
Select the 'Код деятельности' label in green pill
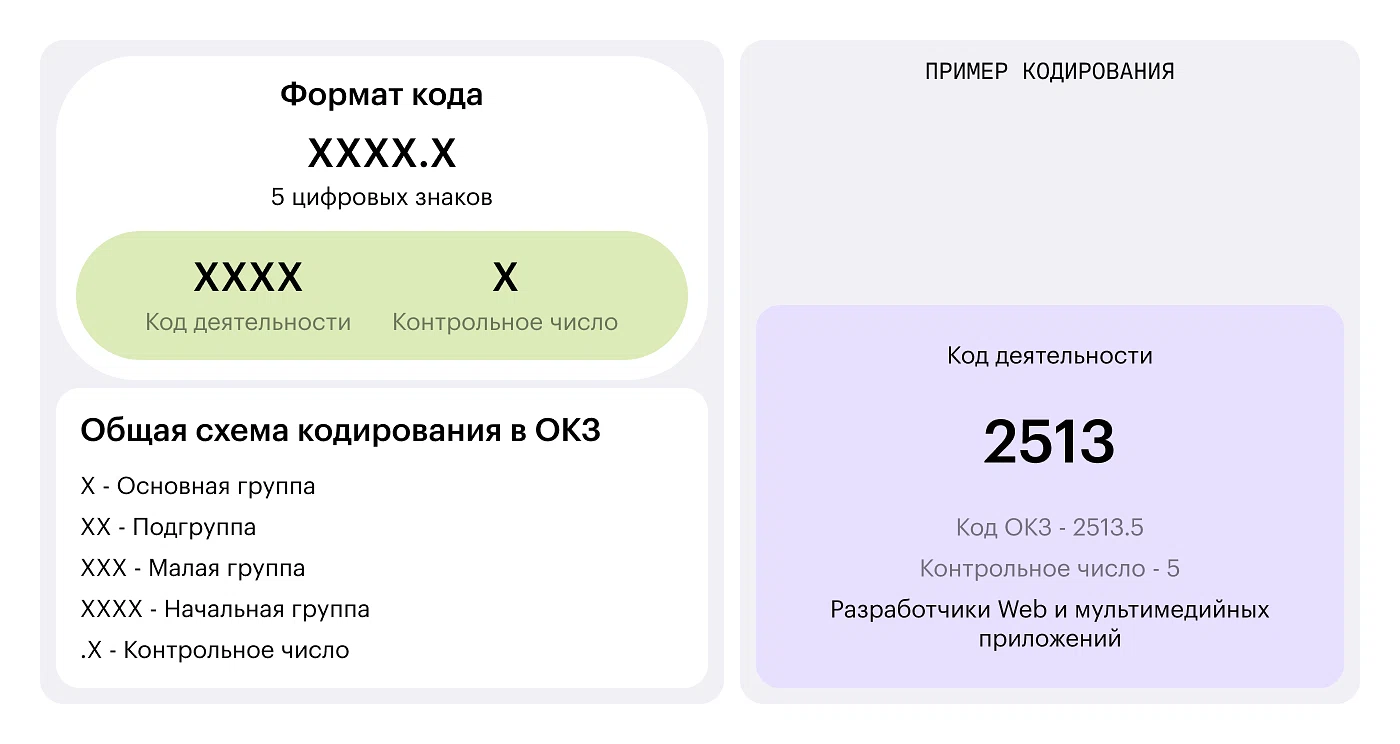coord(248,322)
